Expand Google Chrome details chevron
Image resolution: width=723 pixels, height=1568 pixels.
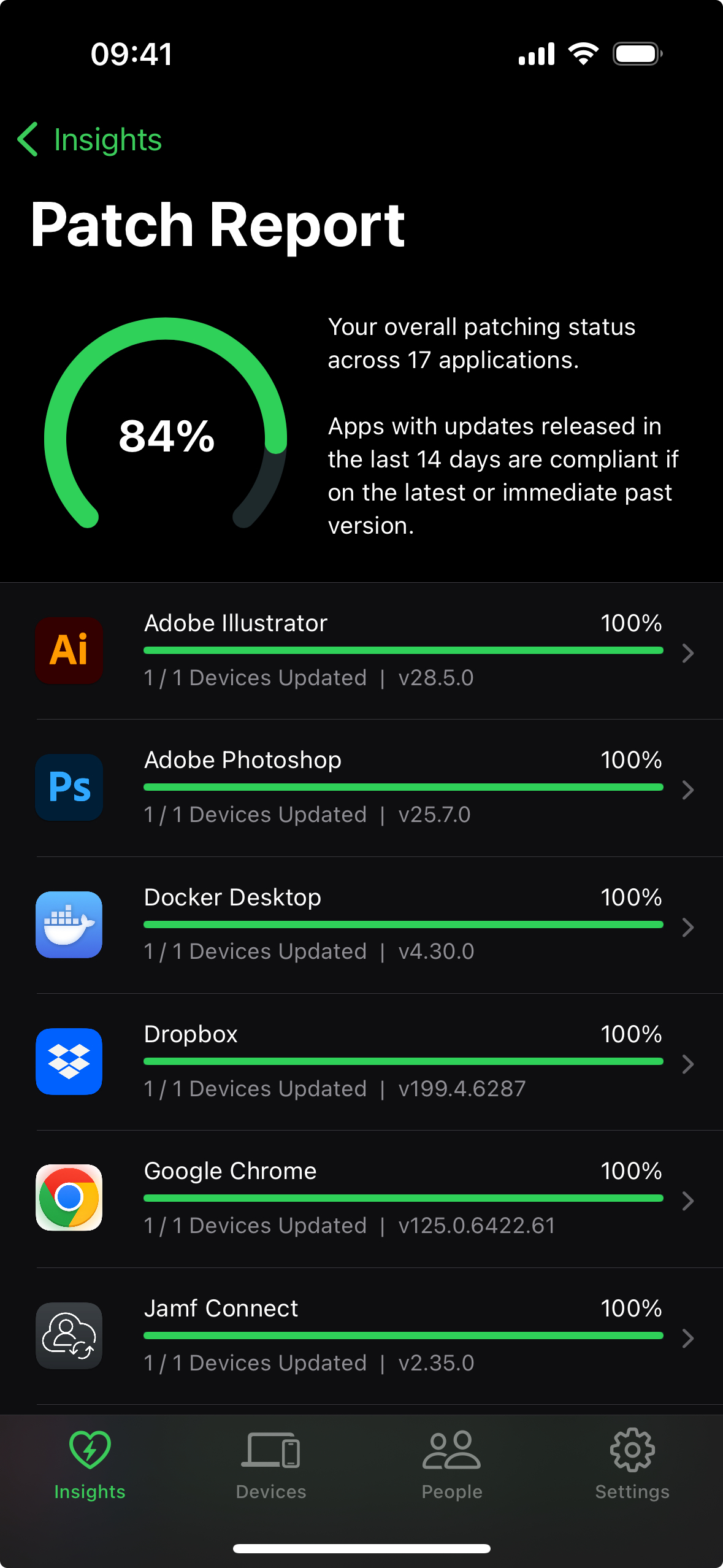(x=687, y=1201)
